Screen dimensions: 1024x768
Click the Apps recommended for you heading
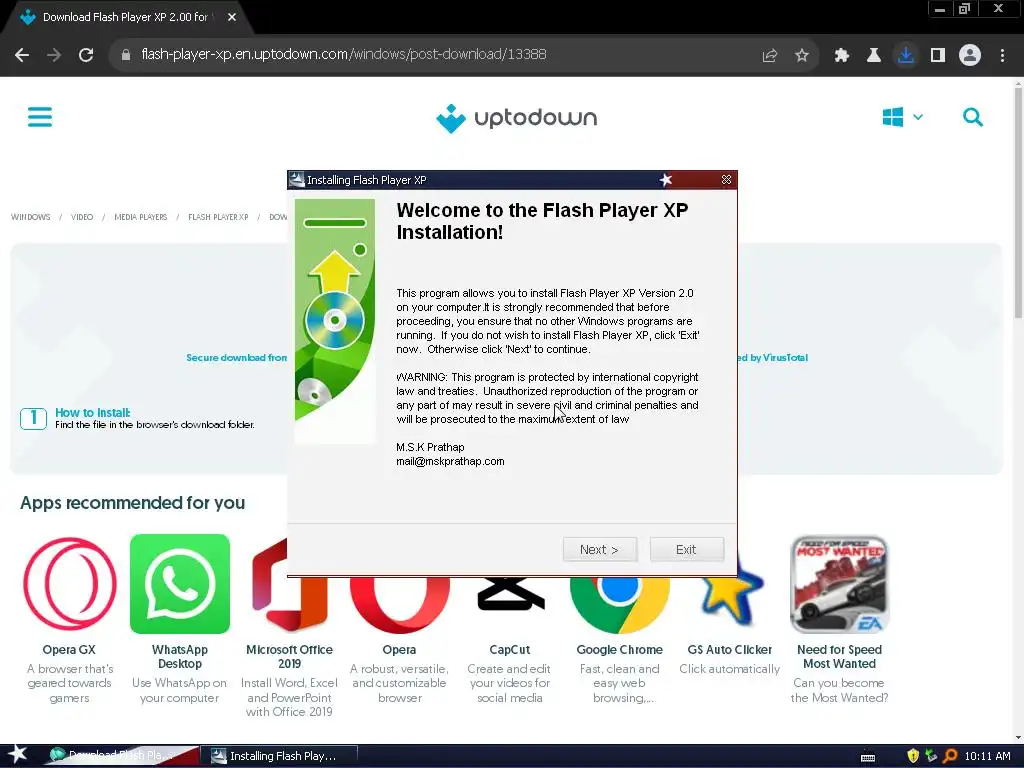coord(133,503)
